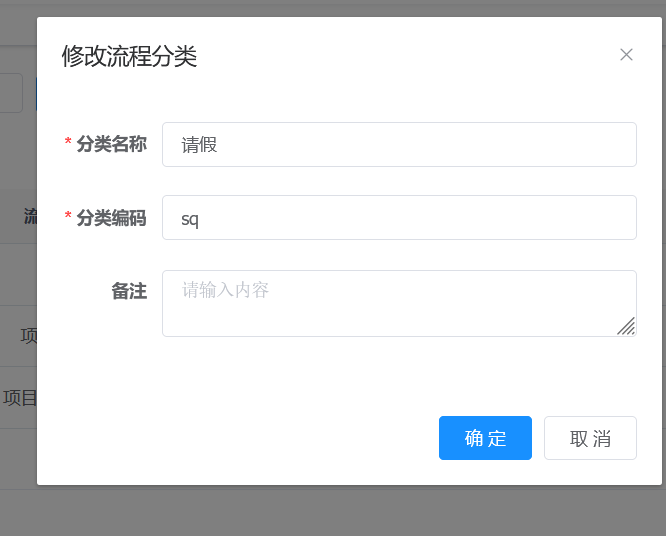Grab the 备注 textarea resize handle
The width and height of the screenshot is (666, 536).
pyautogui.click(x=626, y=326)
